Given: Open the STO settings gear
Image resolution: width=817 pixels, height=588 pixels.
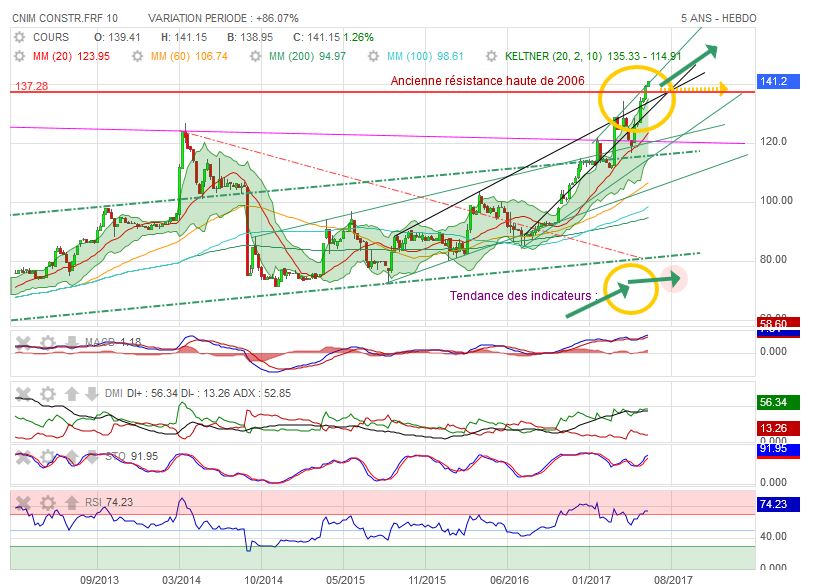Looking at the screenshot, I should [47, 457].
